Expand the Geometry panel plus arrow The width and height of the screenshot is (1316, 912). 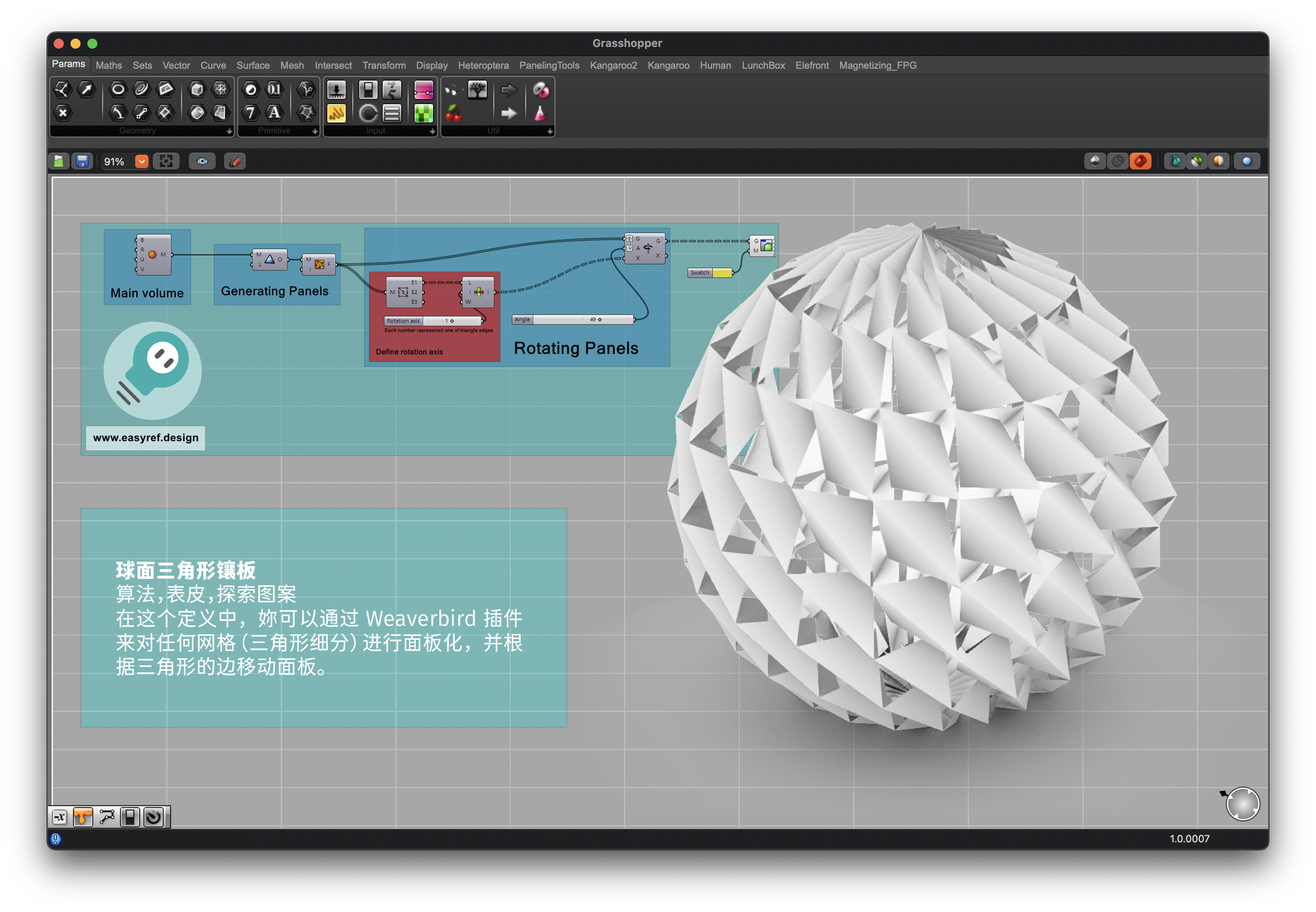[229, 131]
